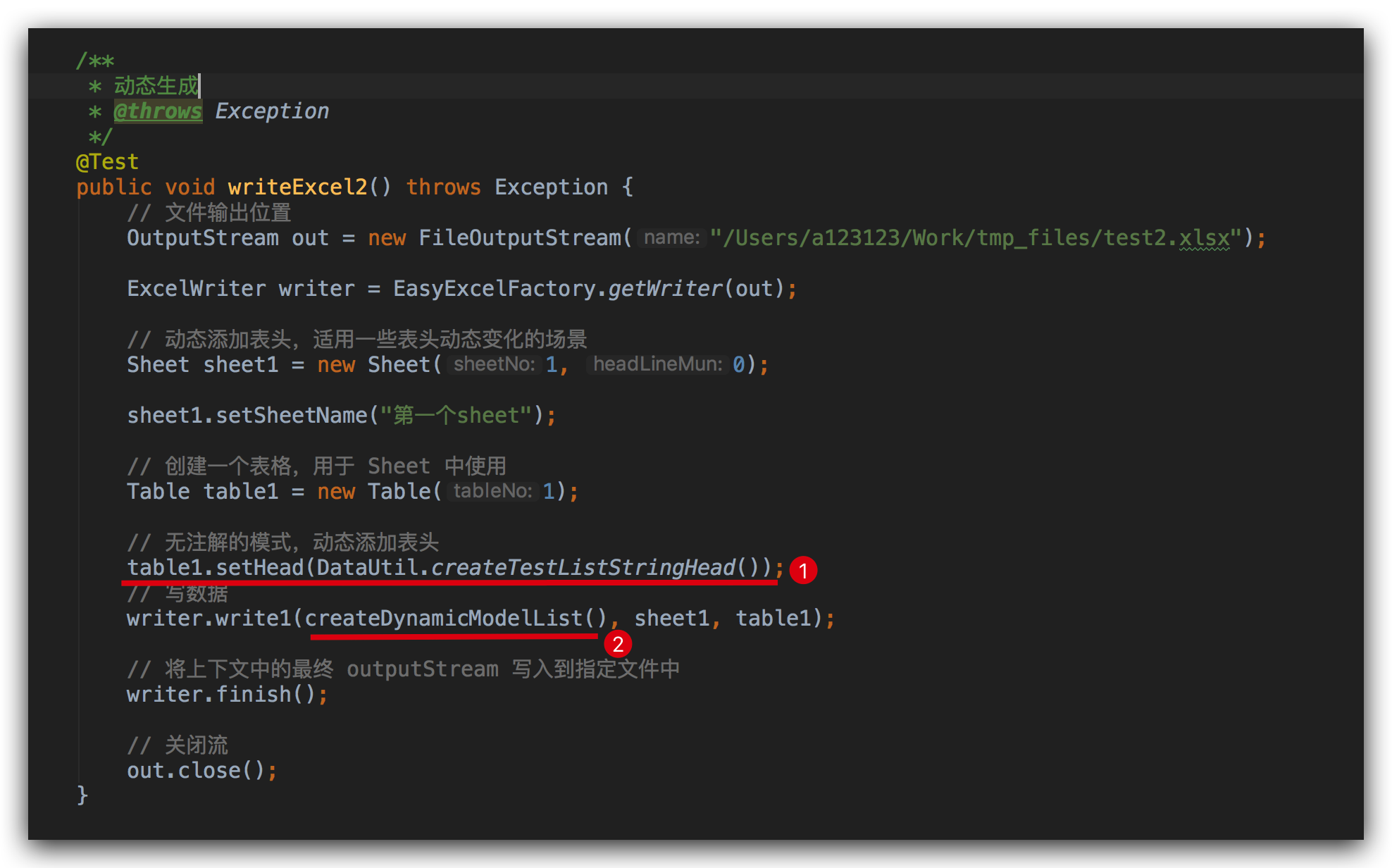This screenshot has width=1392, height=868.
Task: Click the FileOutputStream class name
Action: pos(519,238)
